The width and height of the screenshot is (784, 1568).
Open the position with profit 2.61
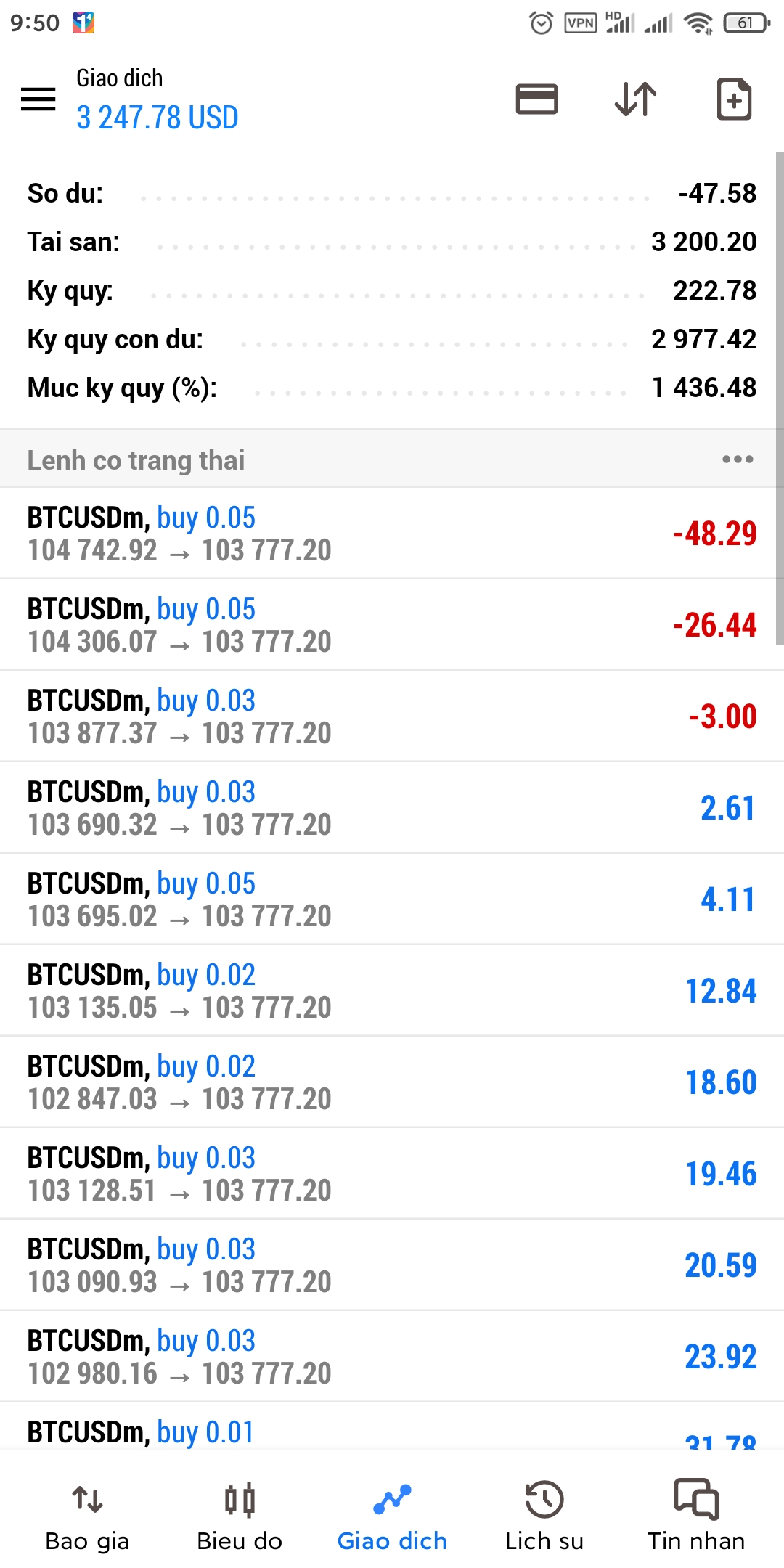[x=392, y=808]
